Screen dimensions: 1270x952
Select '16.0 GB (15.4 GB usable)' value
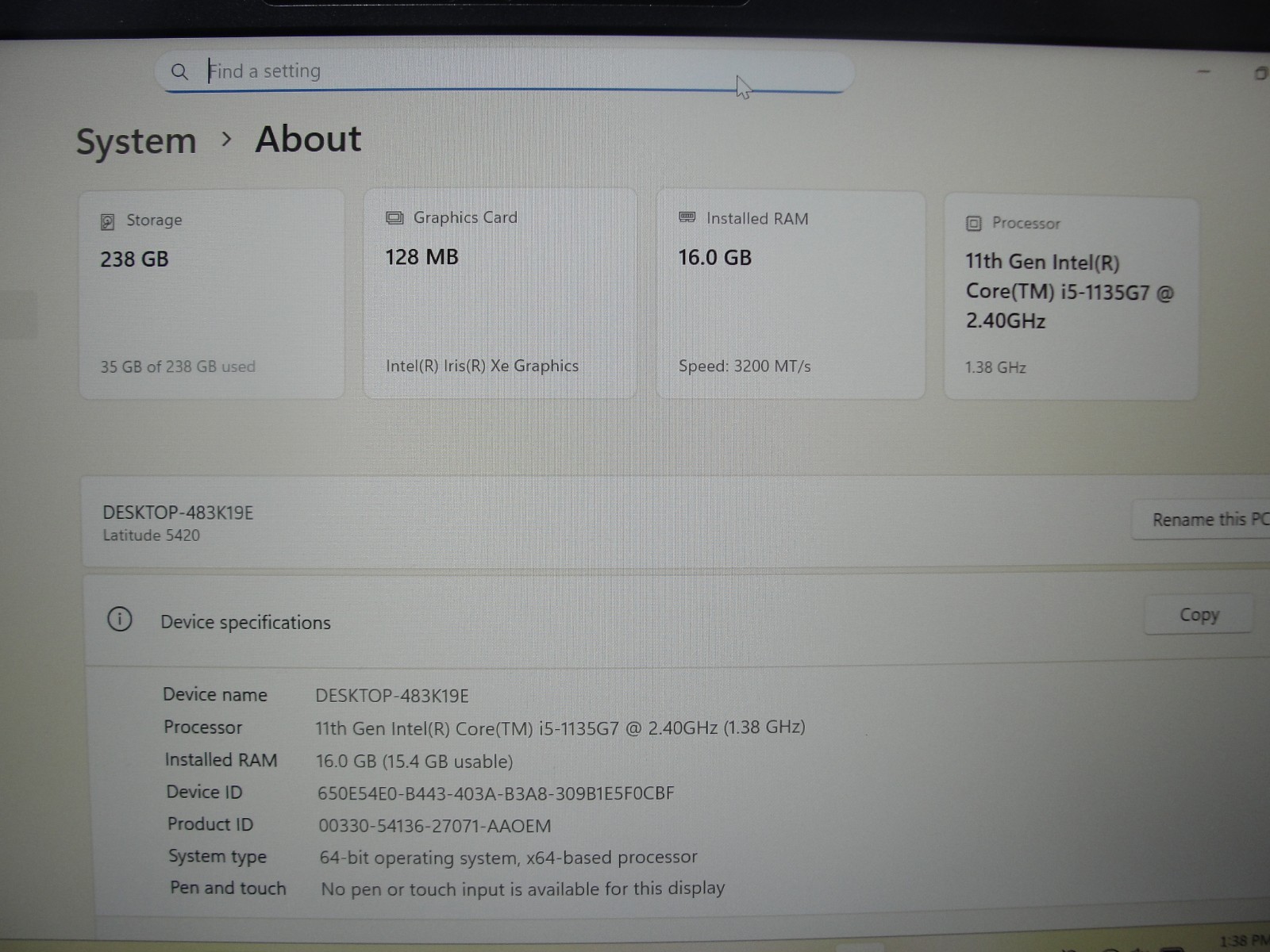pyautogui.click(x=414, y=762)
